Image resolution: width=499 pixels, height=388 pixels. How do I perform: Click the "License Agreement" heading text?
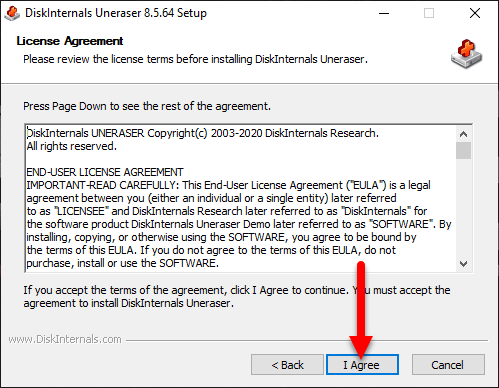pyautogui.click(x=70, y=41)
